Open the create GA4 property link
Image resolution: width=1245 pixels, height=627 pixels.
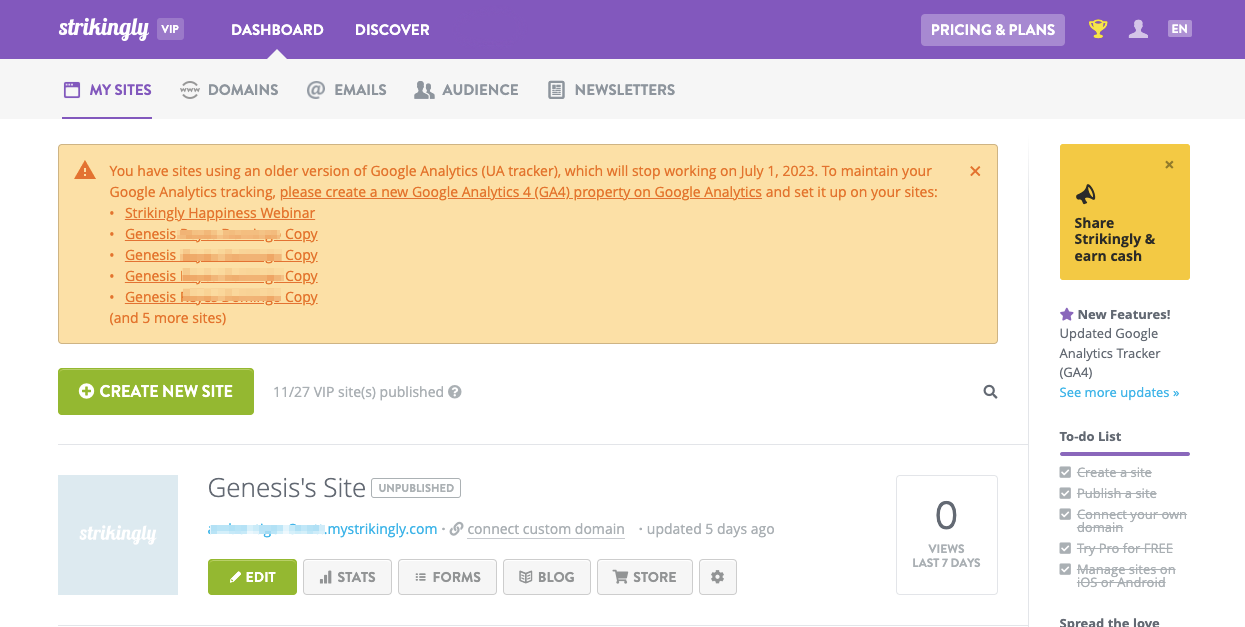coord(521,192)
